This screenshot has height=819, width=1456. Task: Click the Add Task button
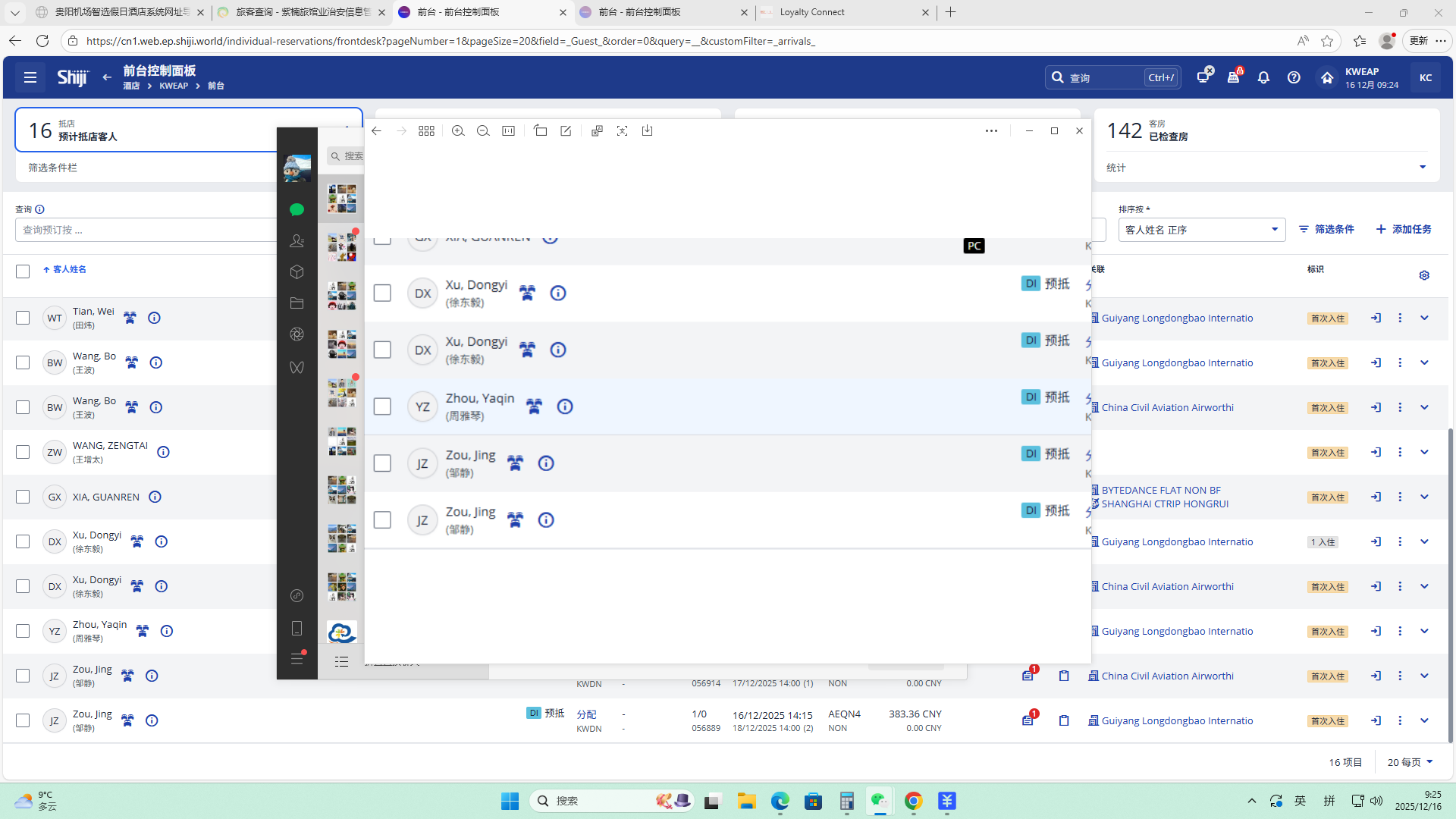(1404, 229)
